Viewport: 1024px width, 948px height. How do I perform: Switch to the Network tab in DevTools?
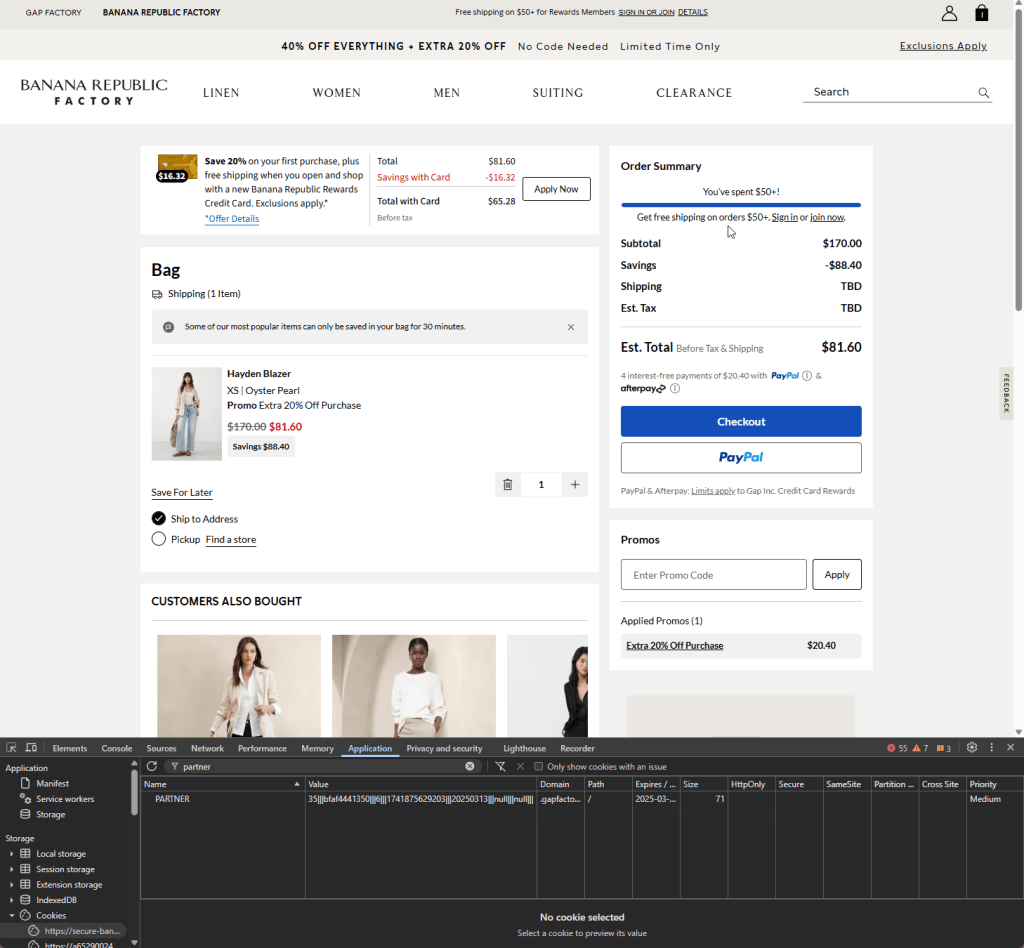point(207,748)
